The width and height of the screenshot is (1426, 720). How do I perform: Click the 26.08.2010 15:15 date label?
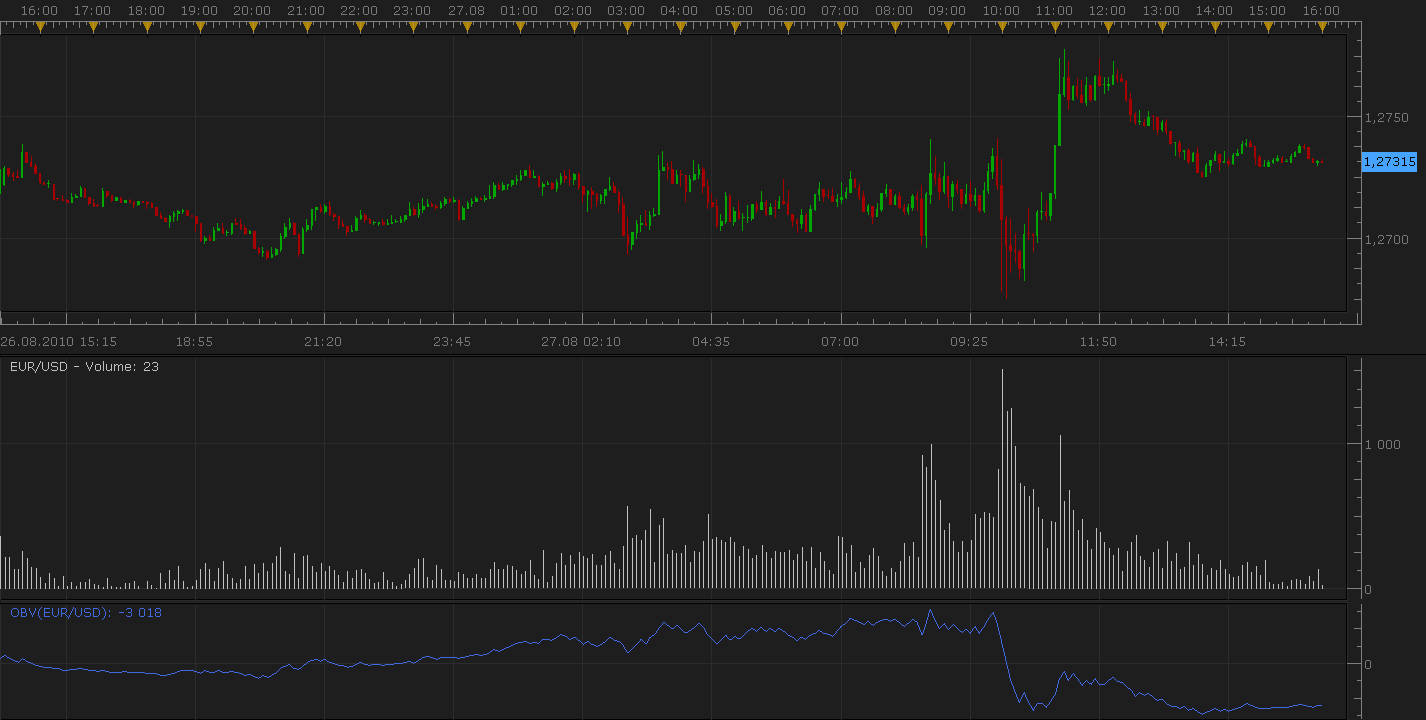coord(59,342)
